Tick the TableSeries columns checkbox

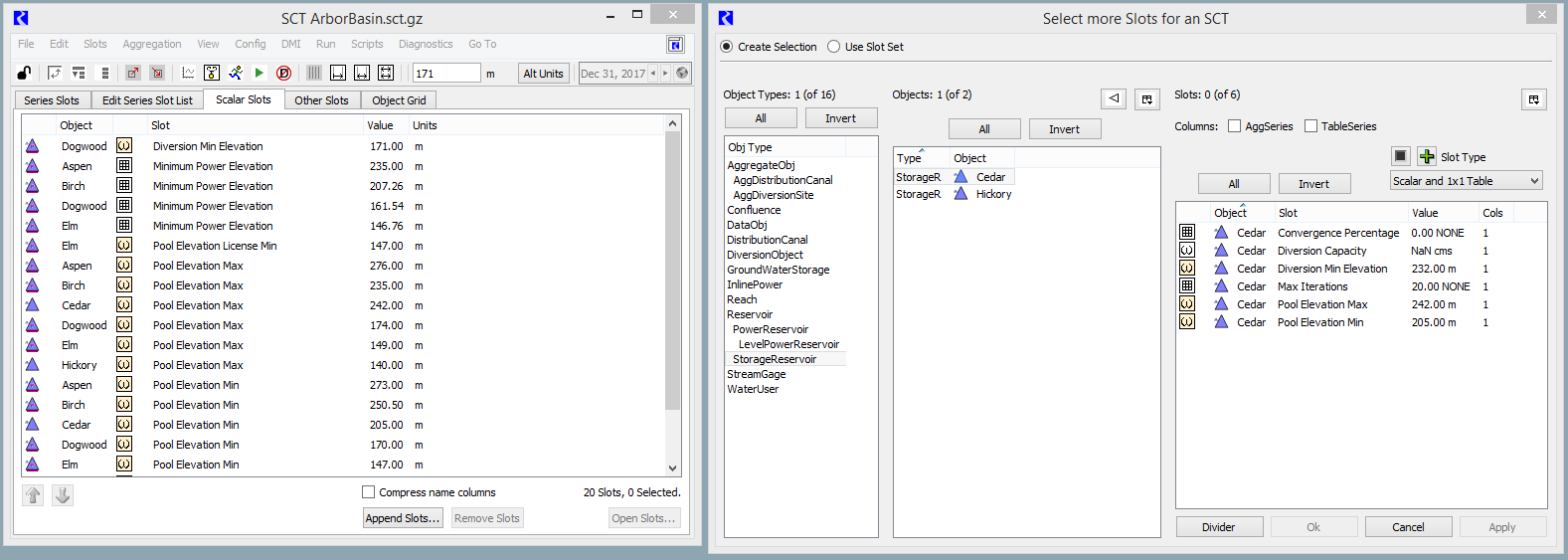pyautogui.click(x=1310, y=126)
